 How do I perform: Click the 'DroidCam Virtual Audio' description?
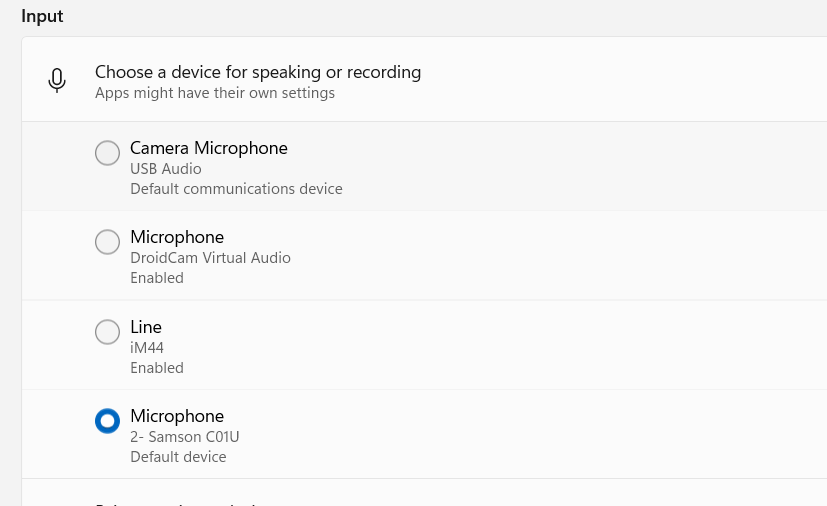click(210, 258)
